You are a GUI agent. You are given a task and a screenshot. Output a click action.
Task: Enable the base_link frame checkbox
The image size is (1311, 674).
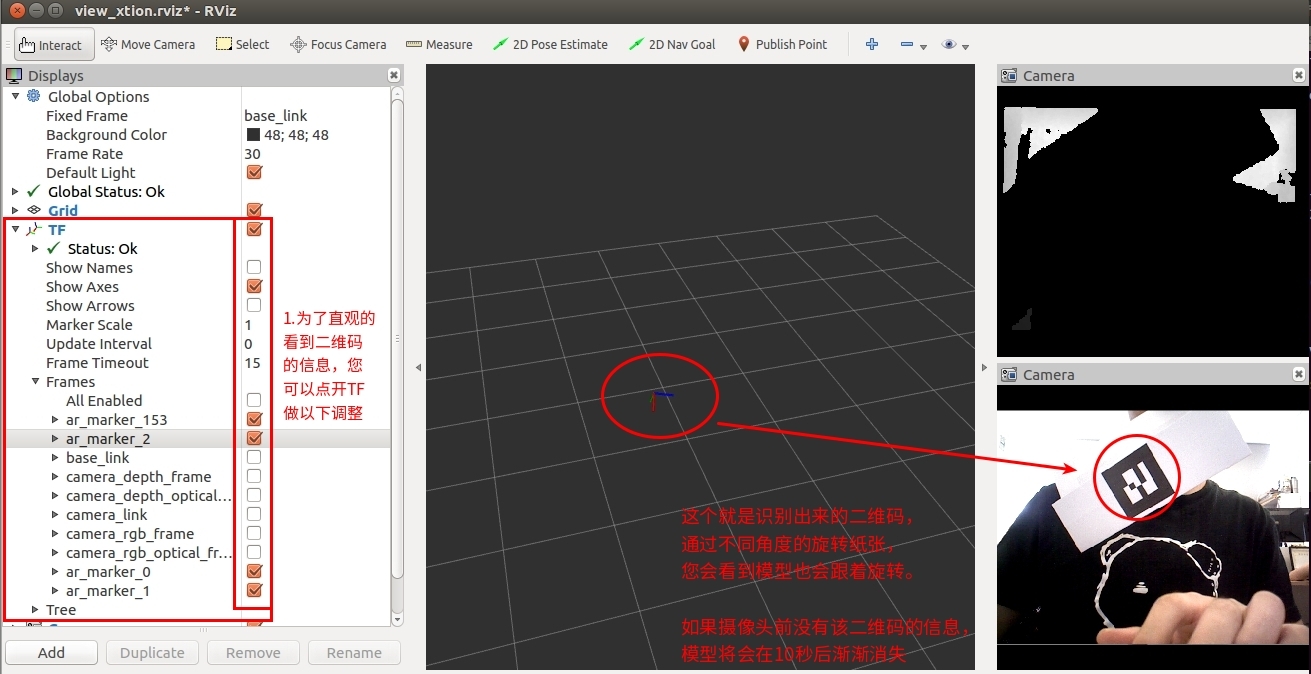coord(254,457)
